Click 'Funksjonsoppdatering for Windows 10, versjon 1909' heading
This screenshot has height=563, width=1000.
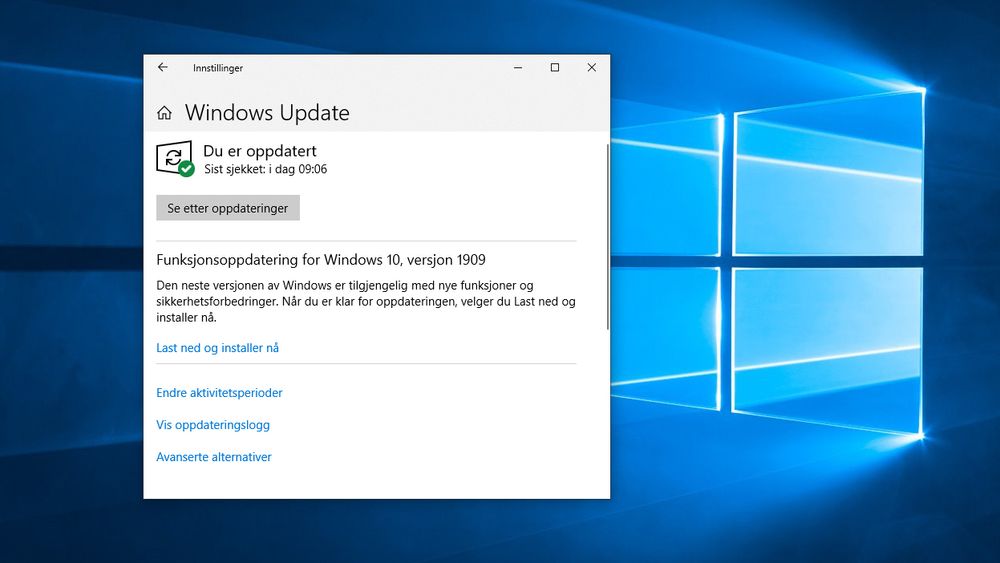[x=321, y=260]
